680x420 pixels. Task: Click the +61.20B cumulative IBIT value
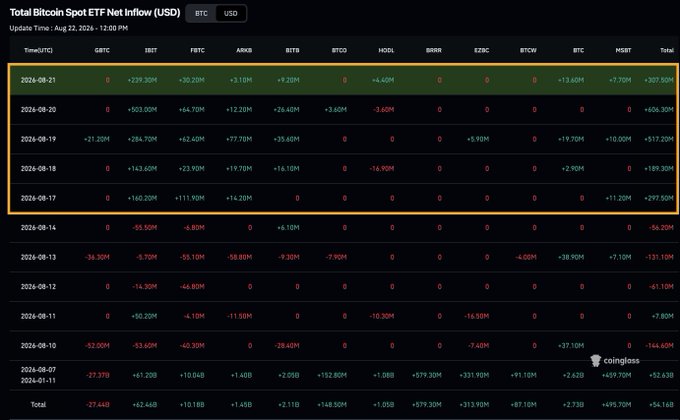point(144,375)
